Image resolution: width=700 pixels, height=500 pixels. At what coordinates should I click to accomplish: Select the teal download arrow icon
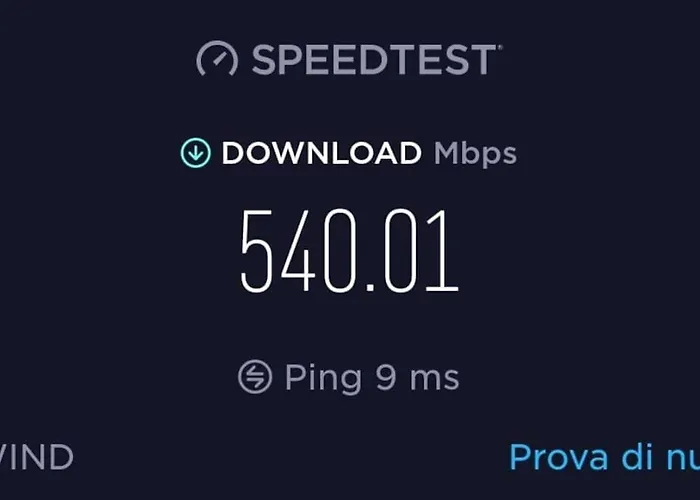(196, 153)
